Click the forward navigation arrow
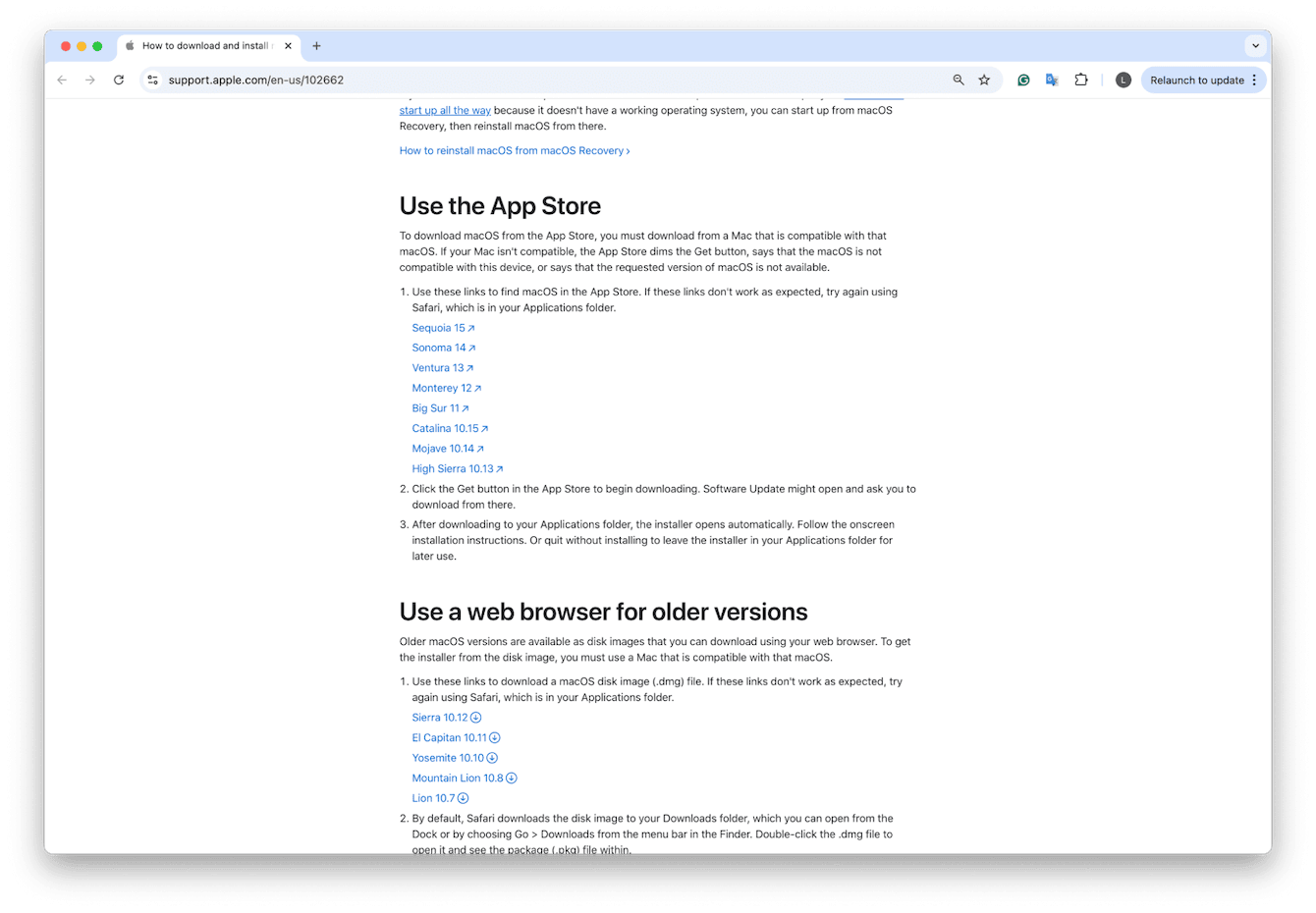 click(x=89, y=80)
